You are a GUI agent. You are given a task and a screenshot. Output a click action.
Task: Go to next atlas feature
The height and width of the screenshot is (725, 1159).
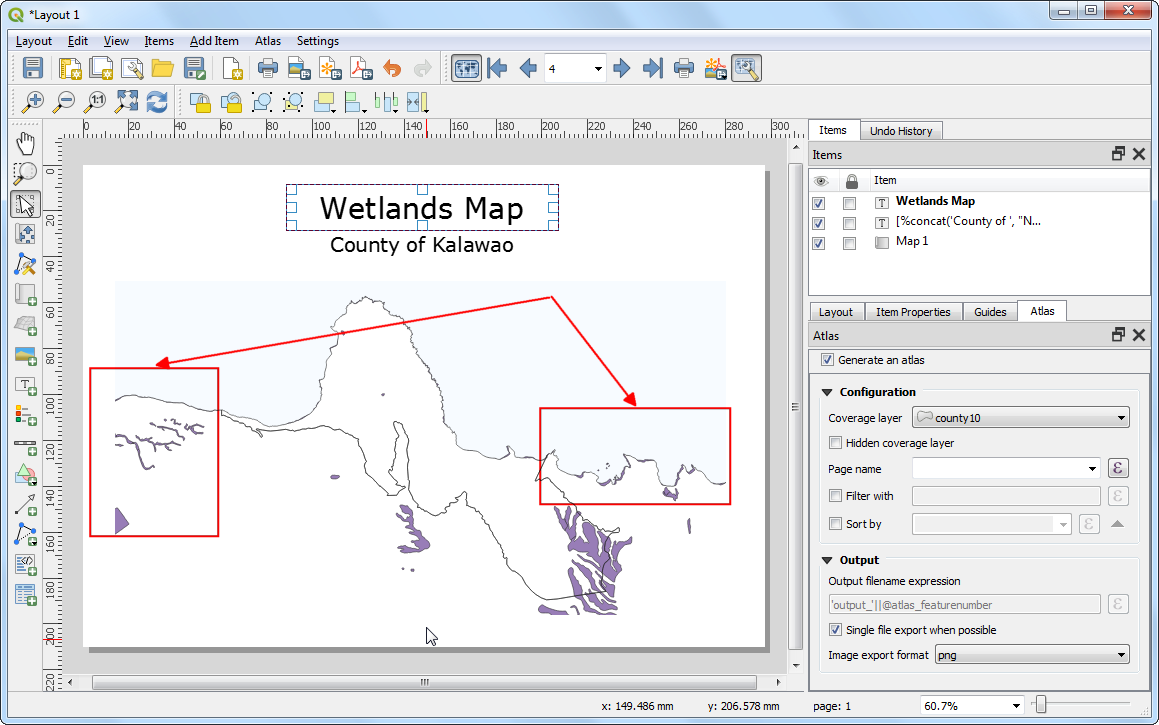[x=622, y=68]
